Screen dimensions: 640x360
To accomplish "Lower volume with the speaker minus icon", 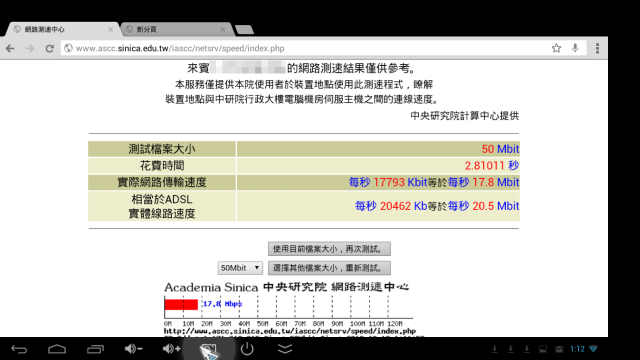I will 133,349.
